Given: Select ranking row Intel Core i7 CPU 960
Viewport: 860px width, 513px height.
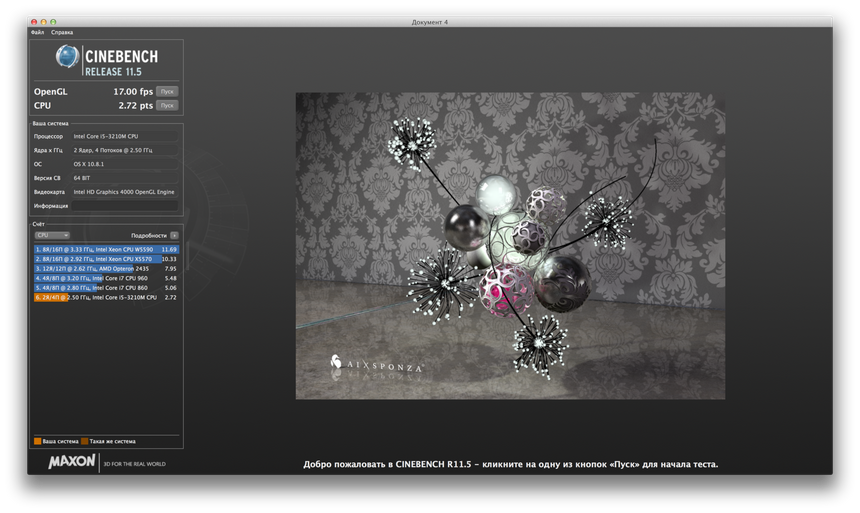Looking at the screenshot, I should click(x=106, y=278).
